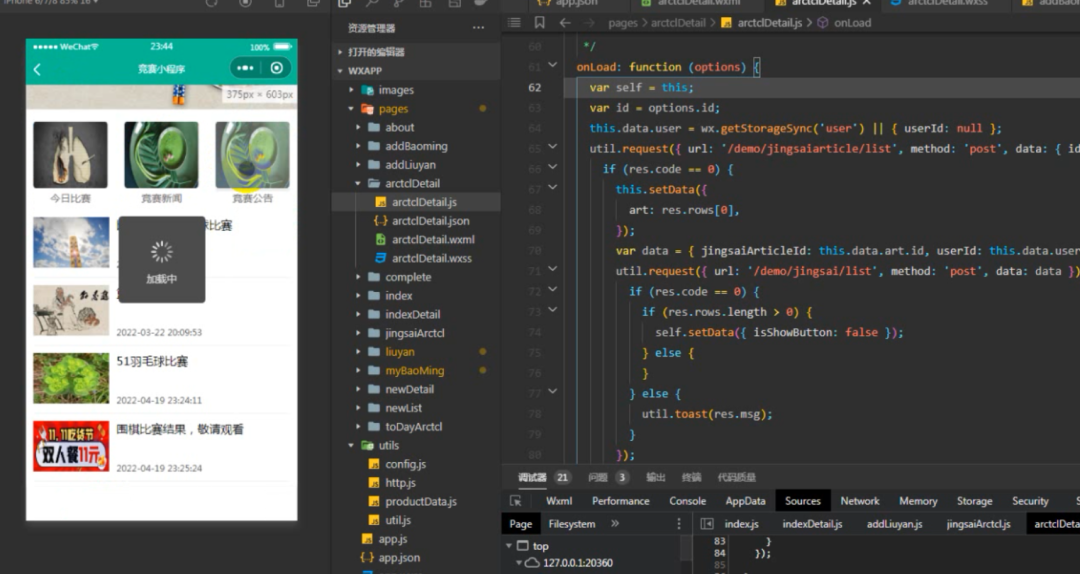Open http.js in utils
1080x574 pixels.
(400, 482)
